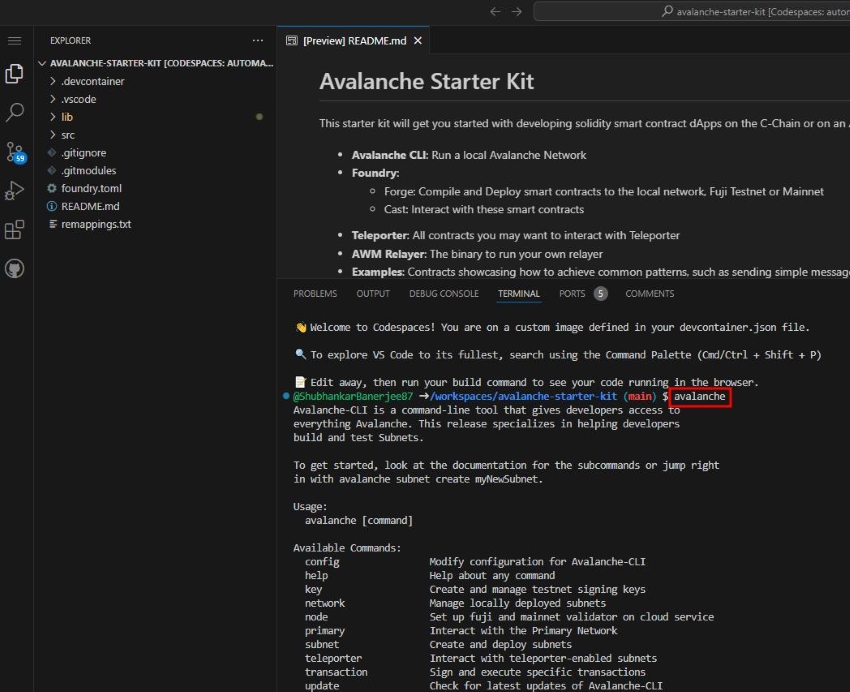Click the command center search field
Image resolution: width=850 pixels, height=692 pixels.
pyautogui.click(x=690, y=12)
